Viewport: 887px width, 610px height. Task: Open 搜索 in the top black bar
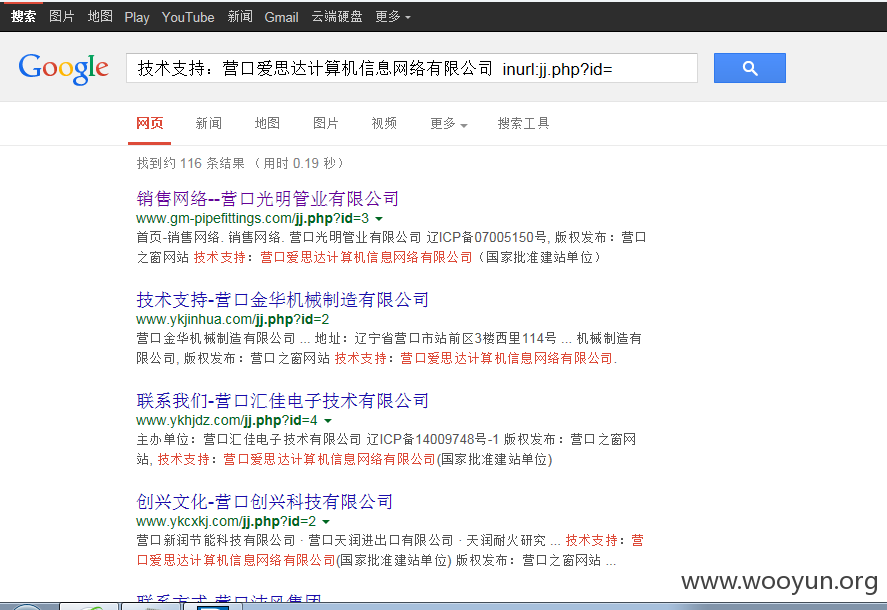tap(23, 17)
